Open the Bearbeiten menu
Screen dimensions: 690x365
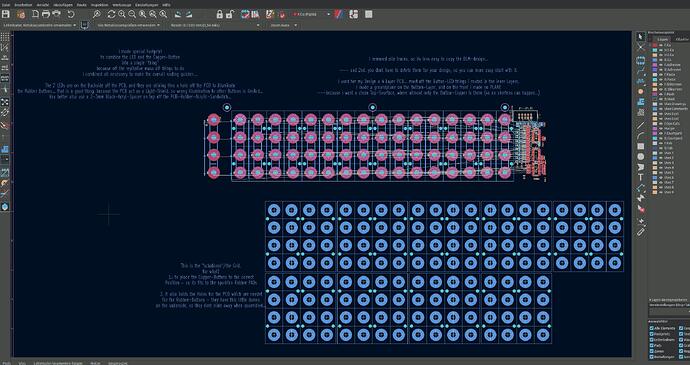point(23,4)
